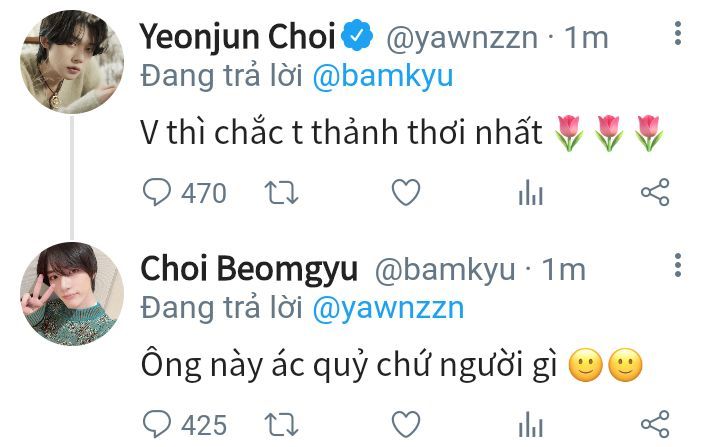Retweet Choi Beomgyu's tweet

(281, 425)
